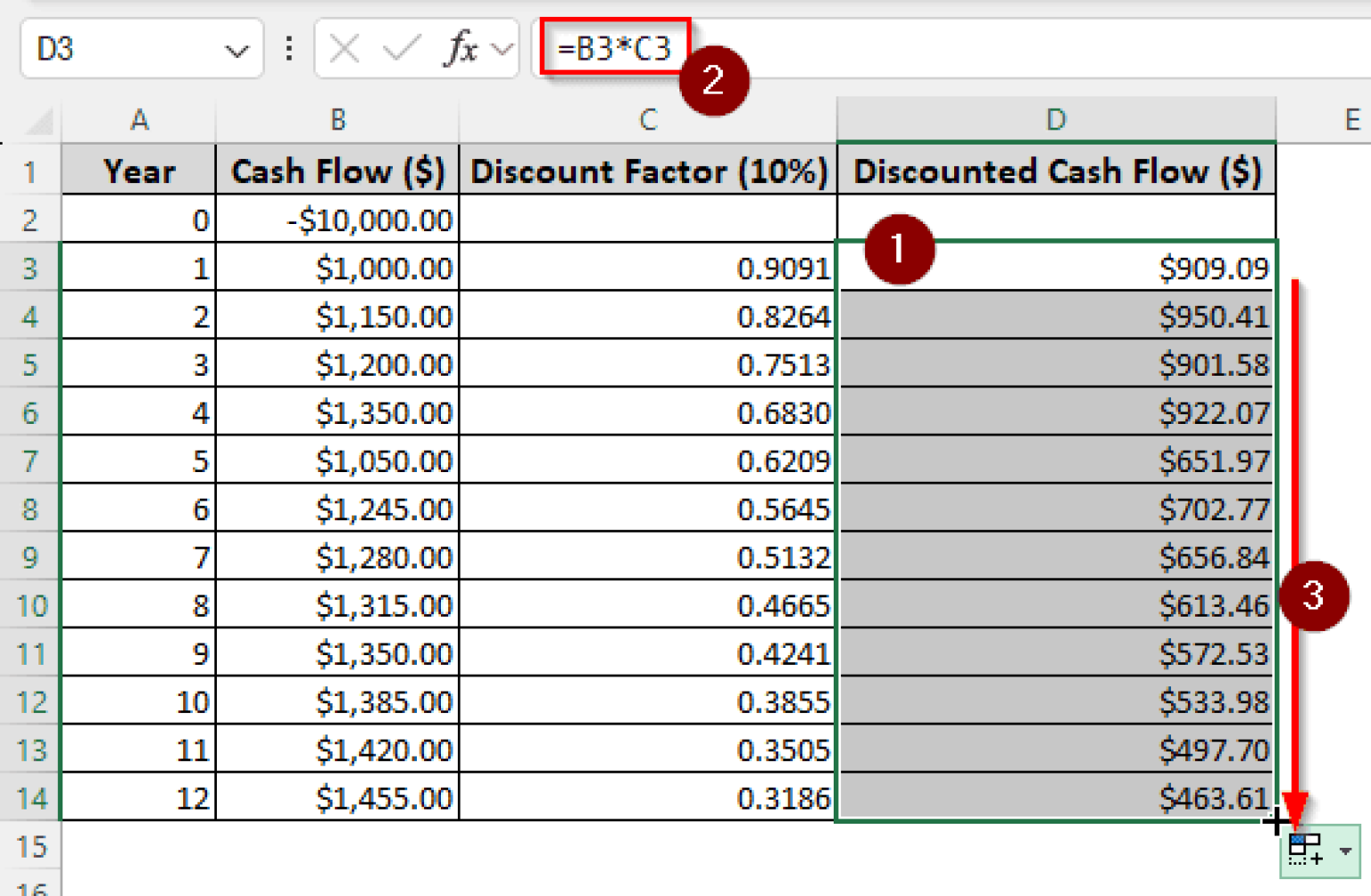The width and height of the screenshot is (1371, 896).
Task: Select the Year header cell
Action: point(139,170)
